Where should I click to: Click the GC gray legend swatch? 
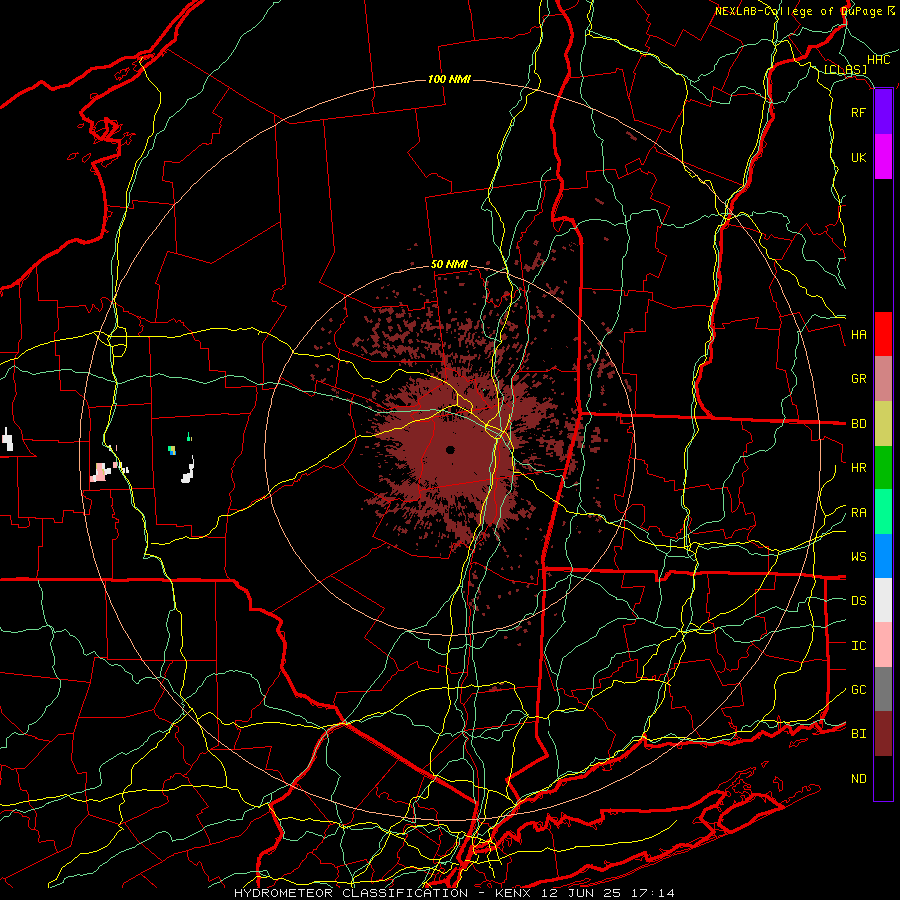(x=883, y=689)
